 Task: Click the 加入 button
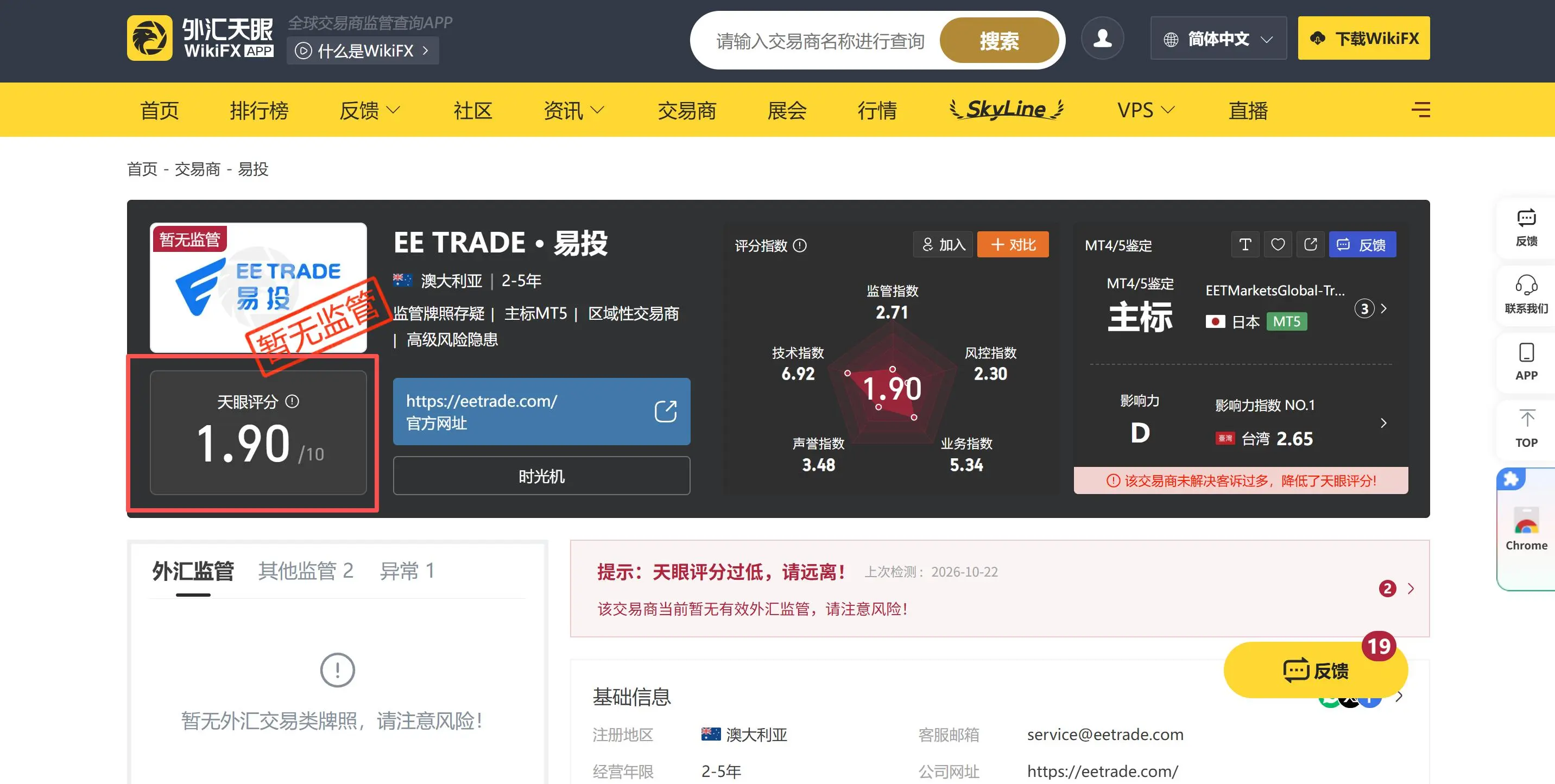[x=943, y=244]
